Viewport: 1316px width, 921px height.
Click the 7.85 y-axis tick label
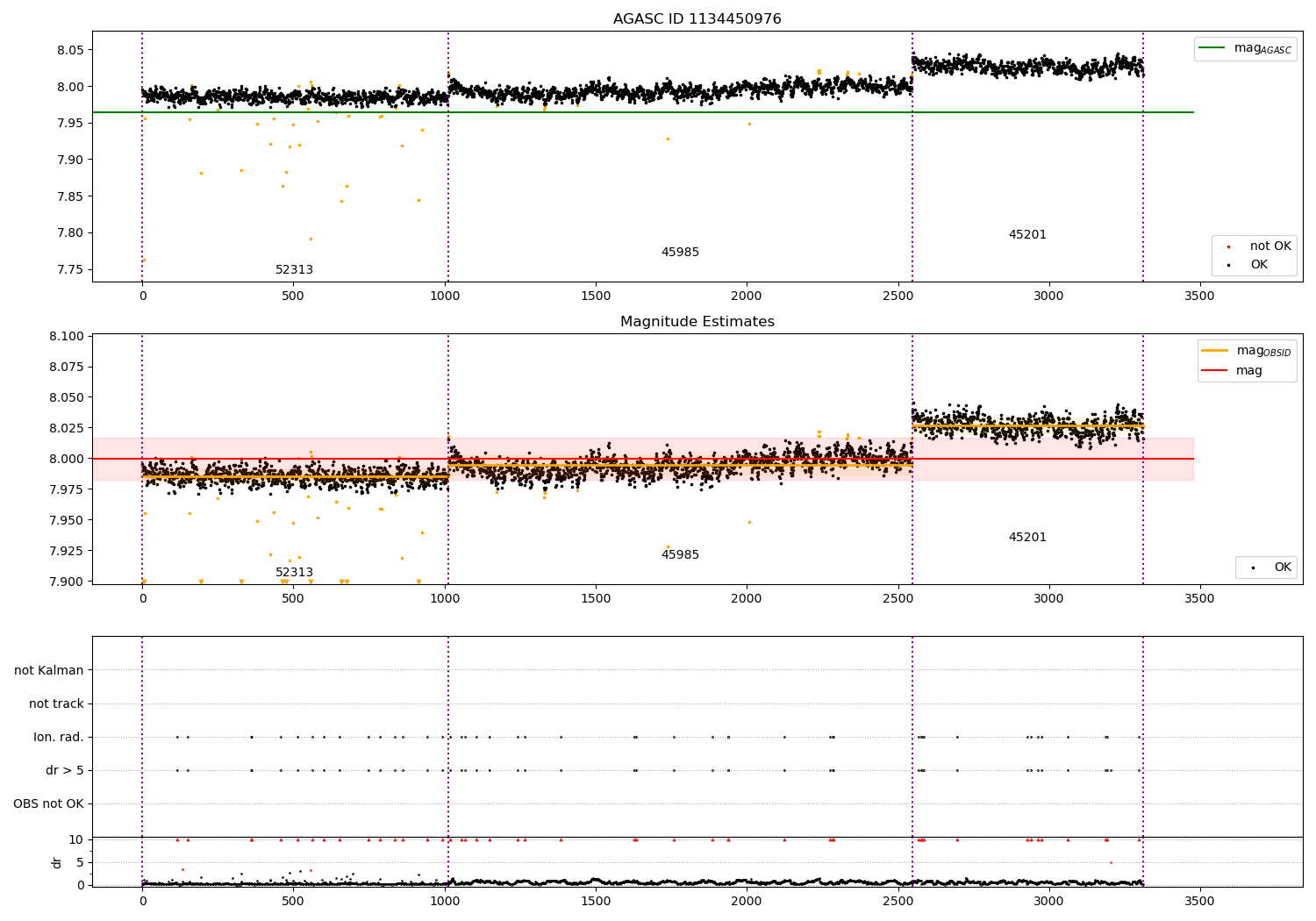point(69,196)
